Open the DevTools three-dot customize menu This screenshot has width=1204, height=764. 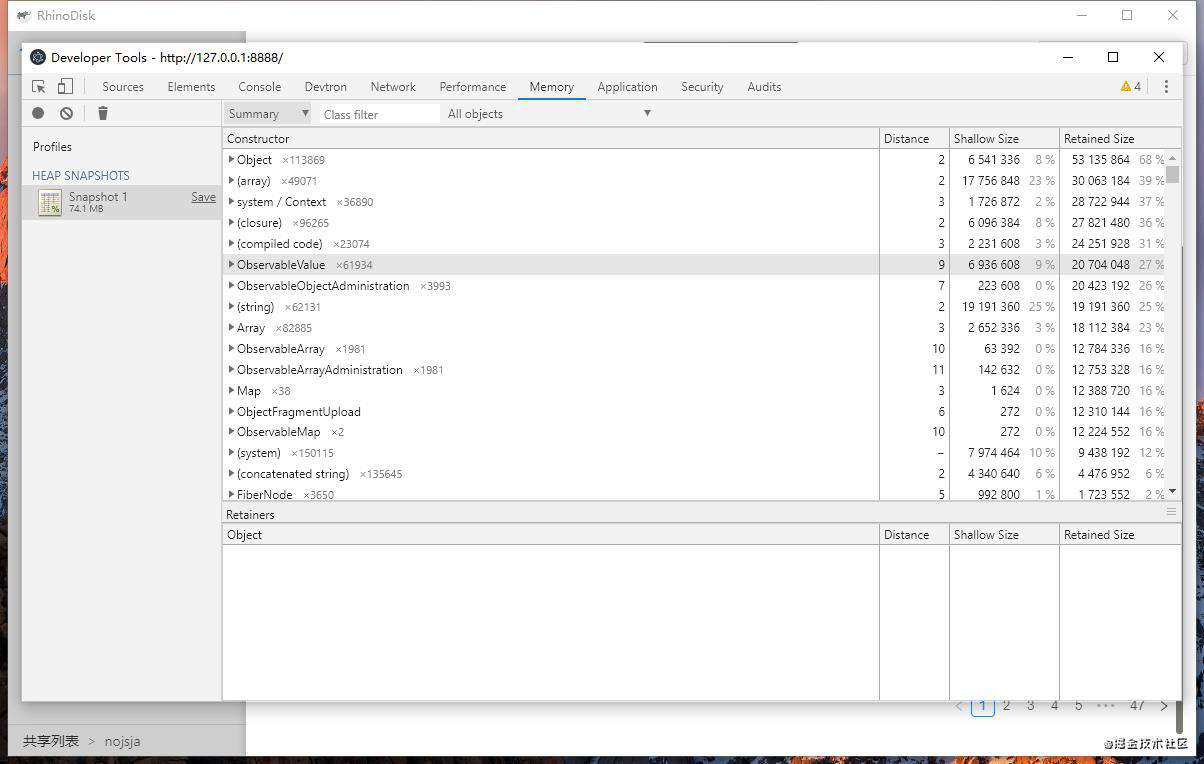(1166, 87)
